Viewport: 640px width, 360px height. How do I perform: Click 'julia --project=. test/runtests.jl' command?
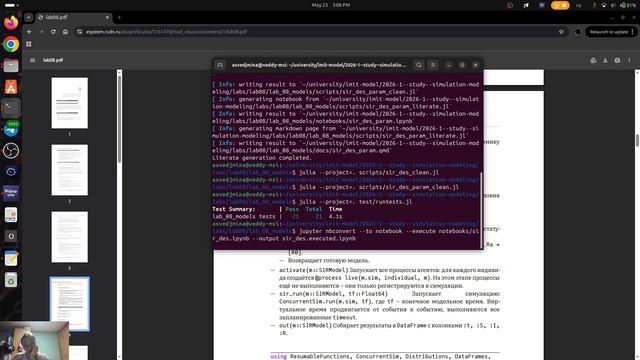pyautogui.click(x=356, y=202)
